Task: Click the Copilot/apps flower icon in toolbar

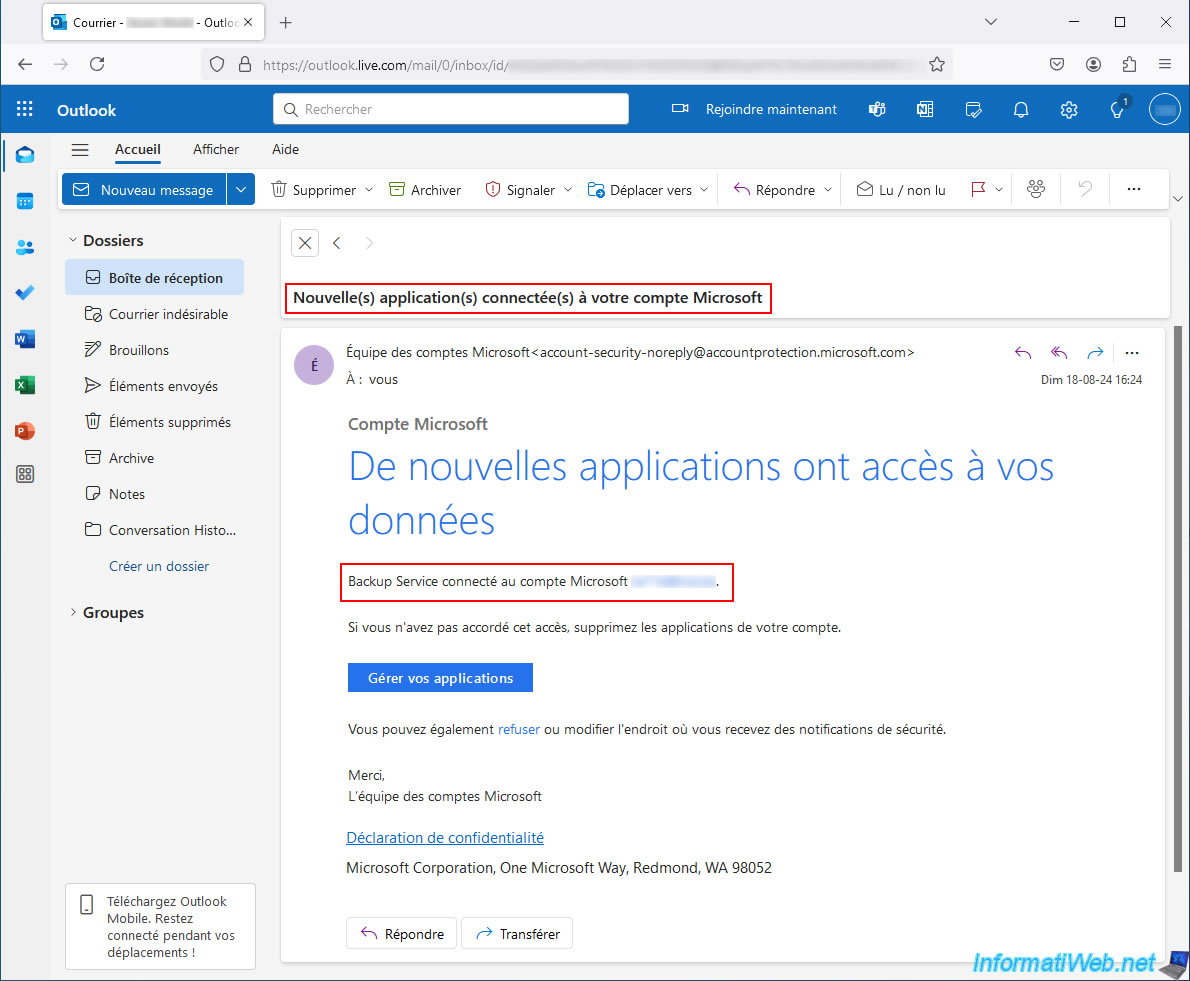Action: (1036, 189)
